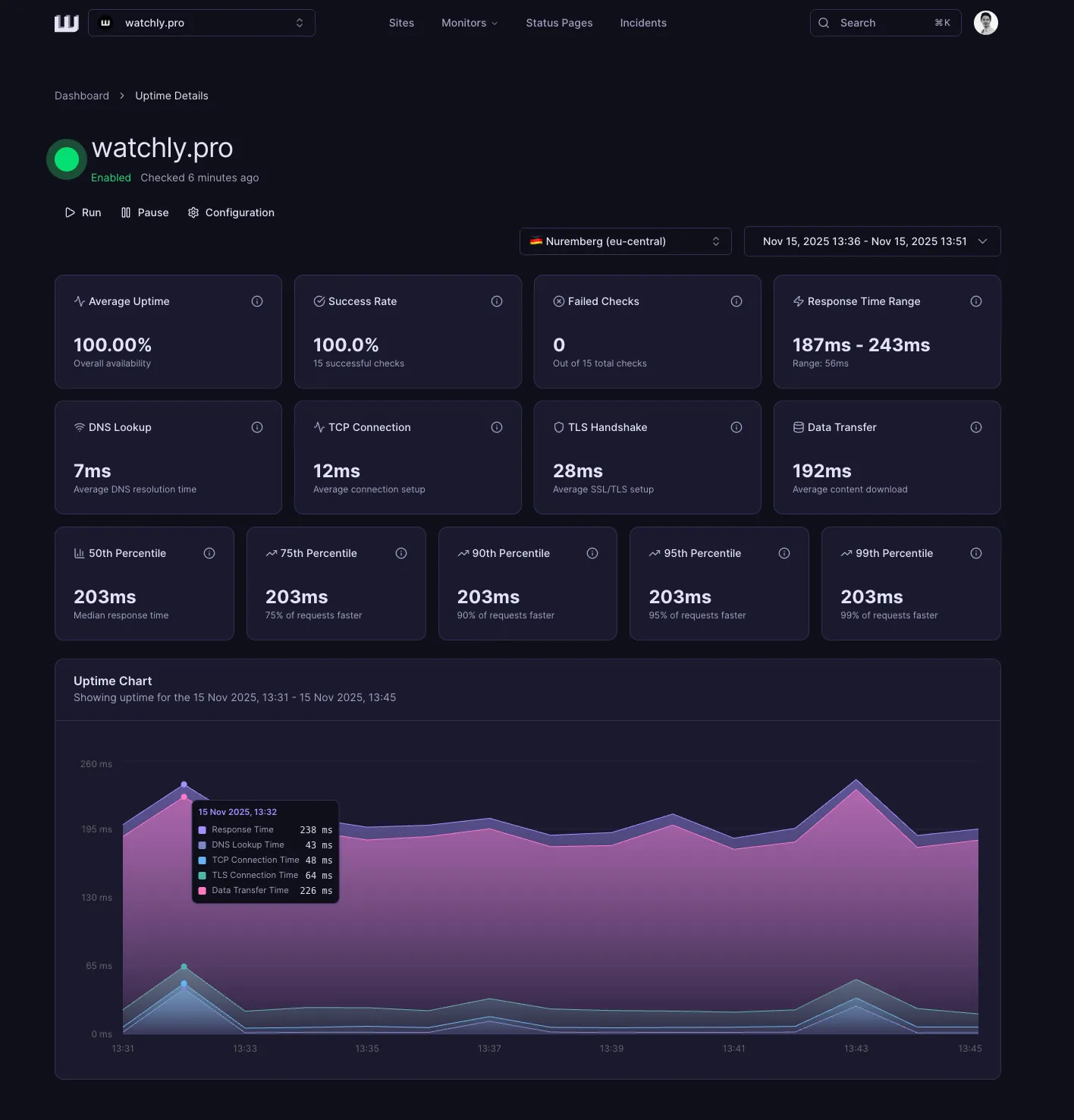Navigate to Dashboard breadcrumb link

click(82, 96)
